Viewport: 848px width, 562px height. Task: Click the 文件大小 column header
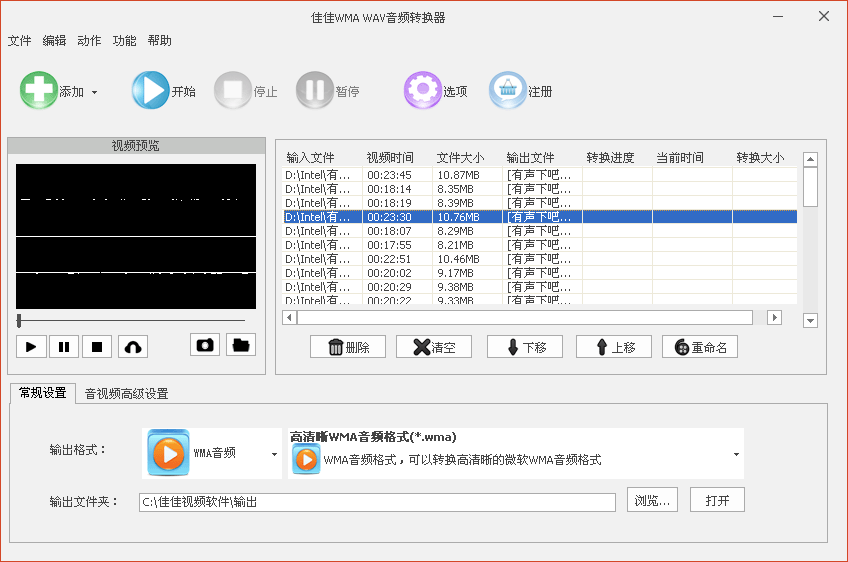460,158
